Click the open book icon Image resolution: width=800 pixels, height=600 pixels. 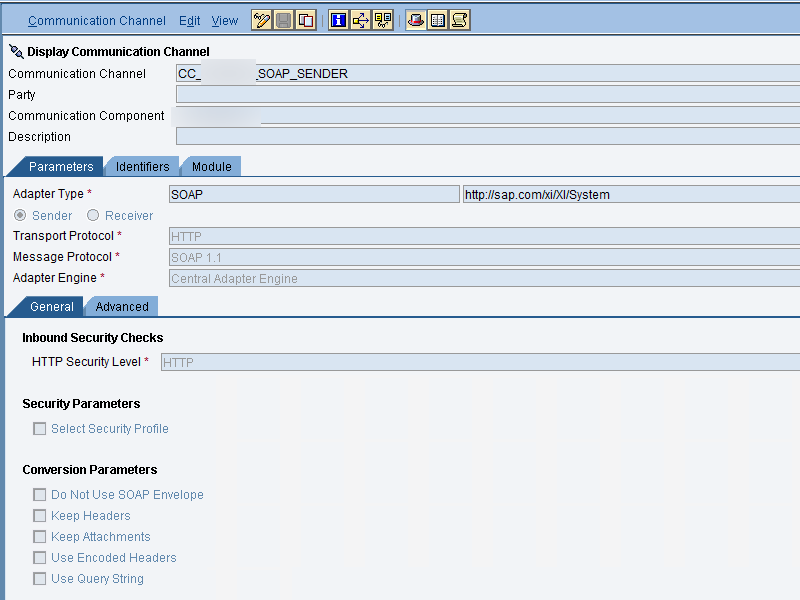click(x=438, y=20)
